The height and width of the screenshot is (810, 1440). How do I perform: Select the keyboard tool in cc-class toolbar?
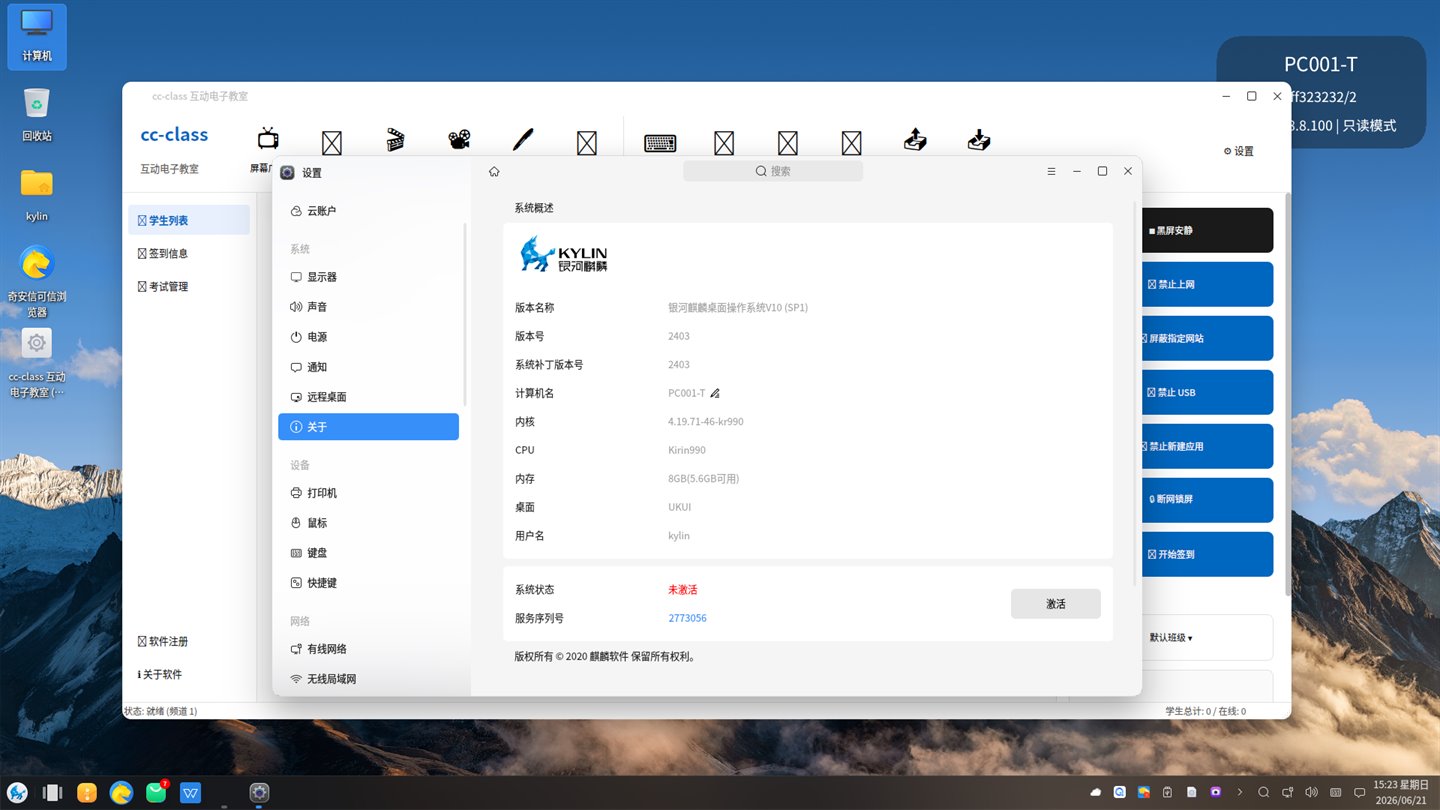[660, 142]
